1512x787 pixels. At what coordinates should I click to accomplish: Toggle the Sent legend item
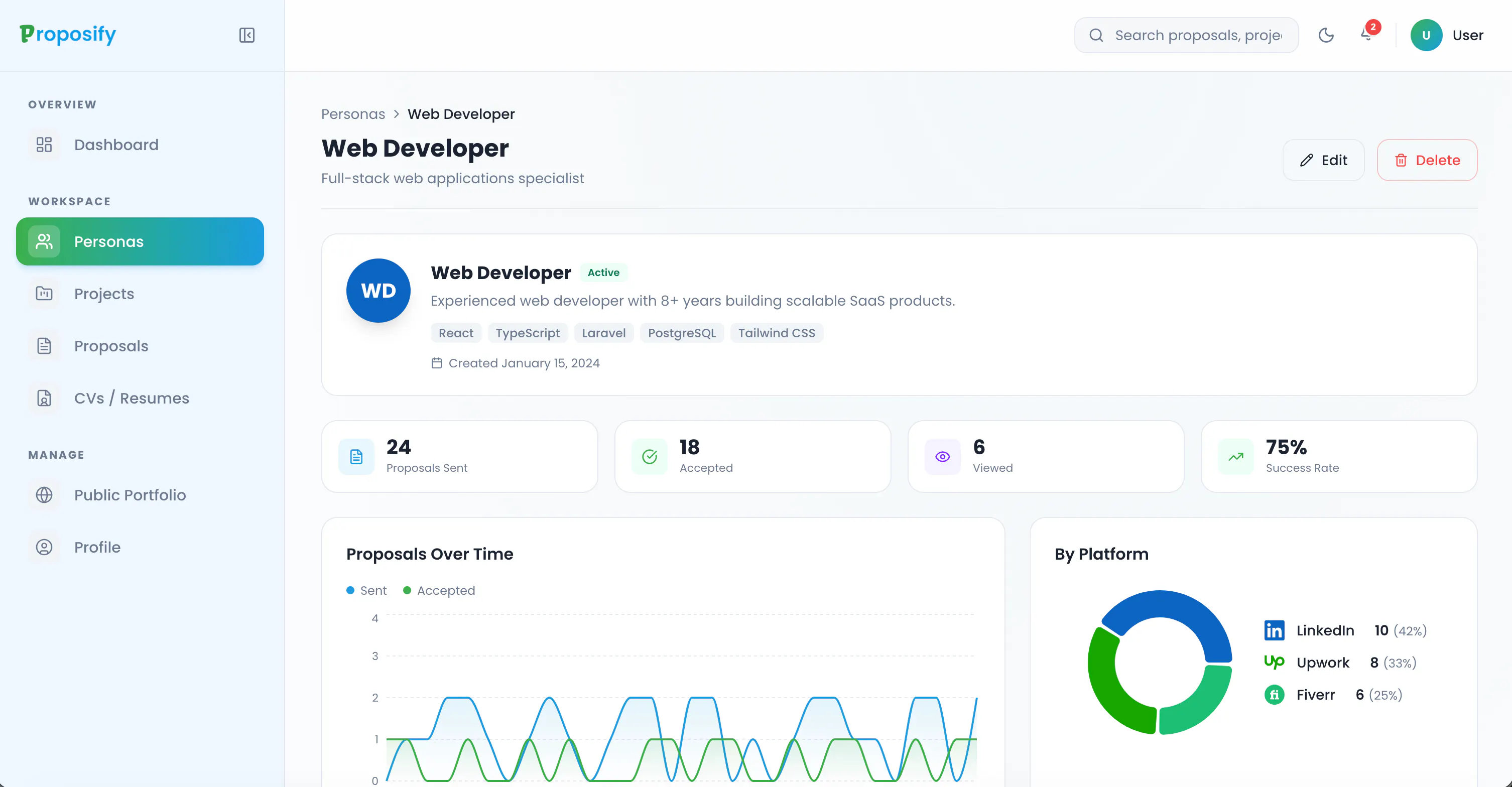tap(366, 590)
